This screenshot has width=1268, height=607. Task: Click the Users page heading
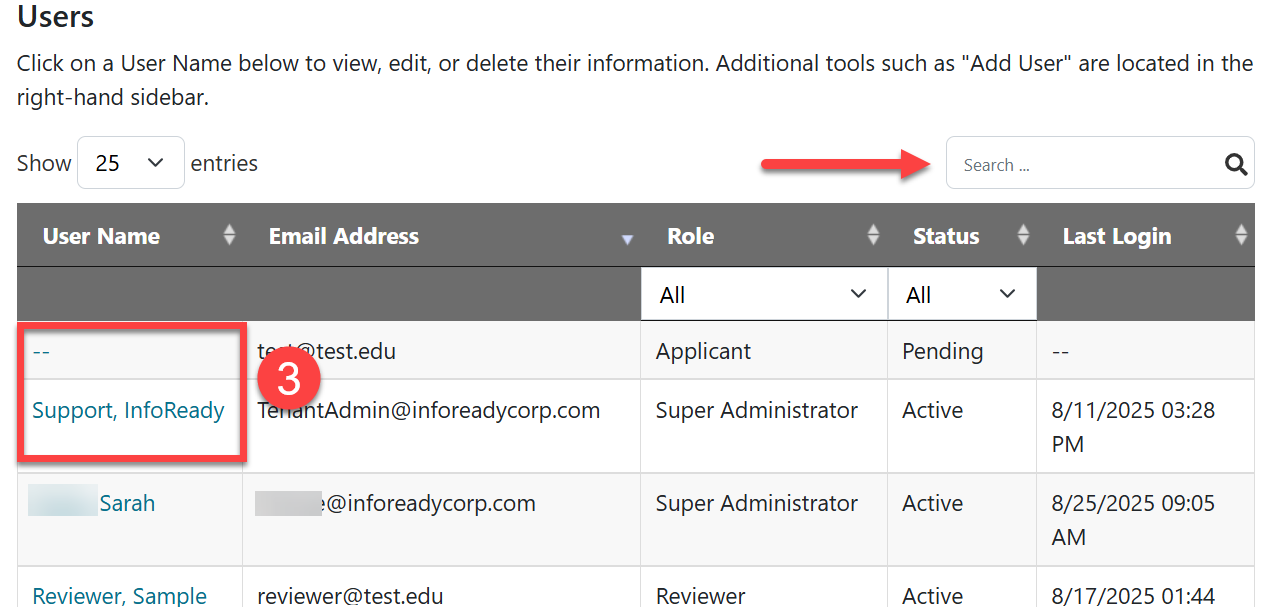pyautogui.click(x=56, y=16)
